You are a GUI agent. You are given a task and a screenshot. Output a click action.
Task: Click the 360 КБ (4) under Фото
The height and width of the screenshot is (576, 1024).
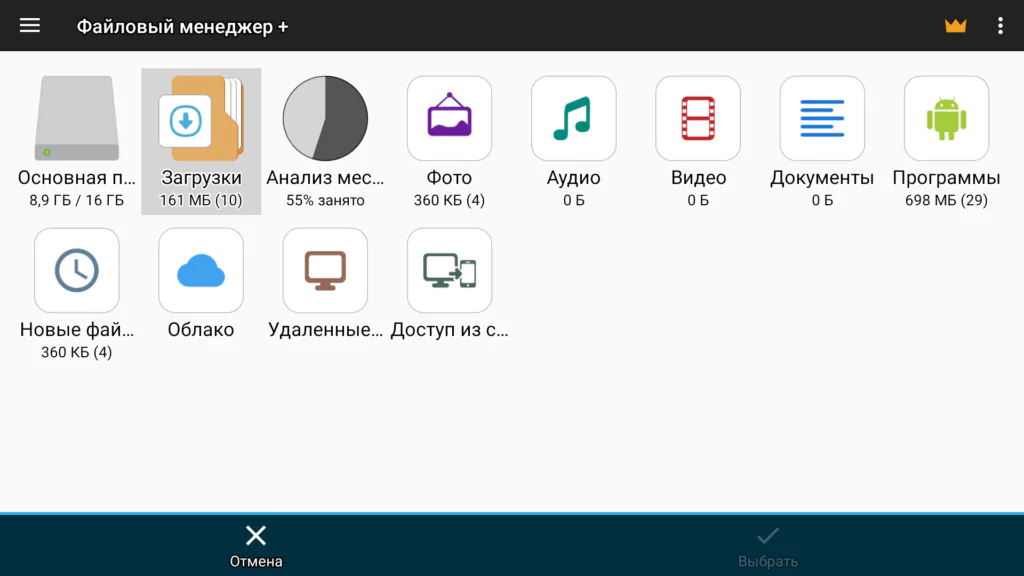click(x=449, y=200)
